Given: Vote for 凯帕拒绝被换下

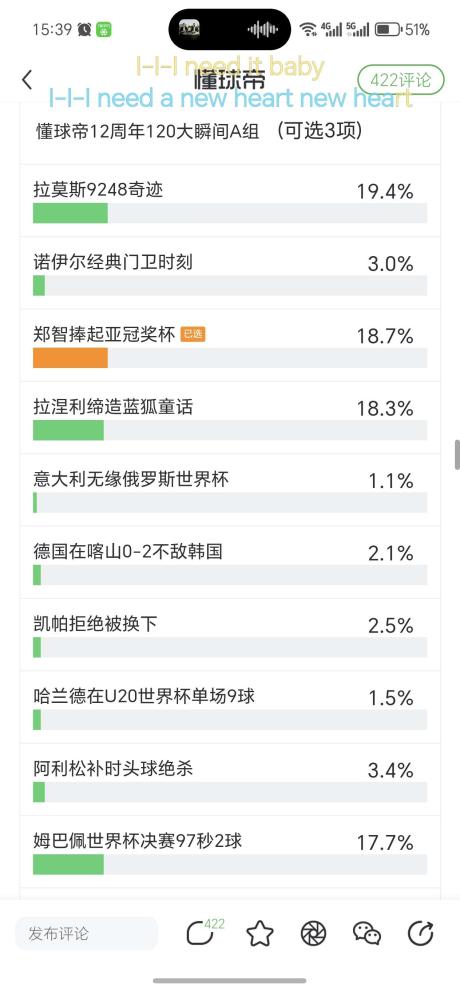Looking at the screenshot, I should [x=230, y=635].
